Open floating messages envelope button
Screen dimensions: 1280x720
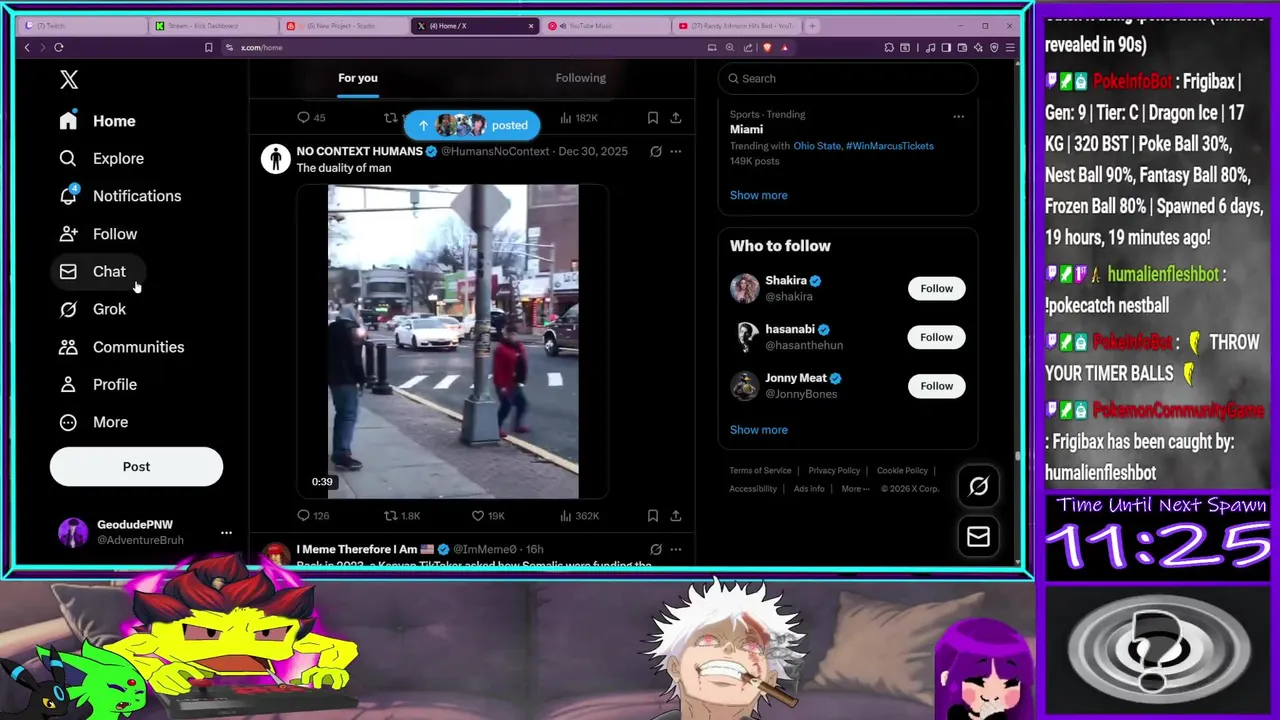(x=978, y=537)
